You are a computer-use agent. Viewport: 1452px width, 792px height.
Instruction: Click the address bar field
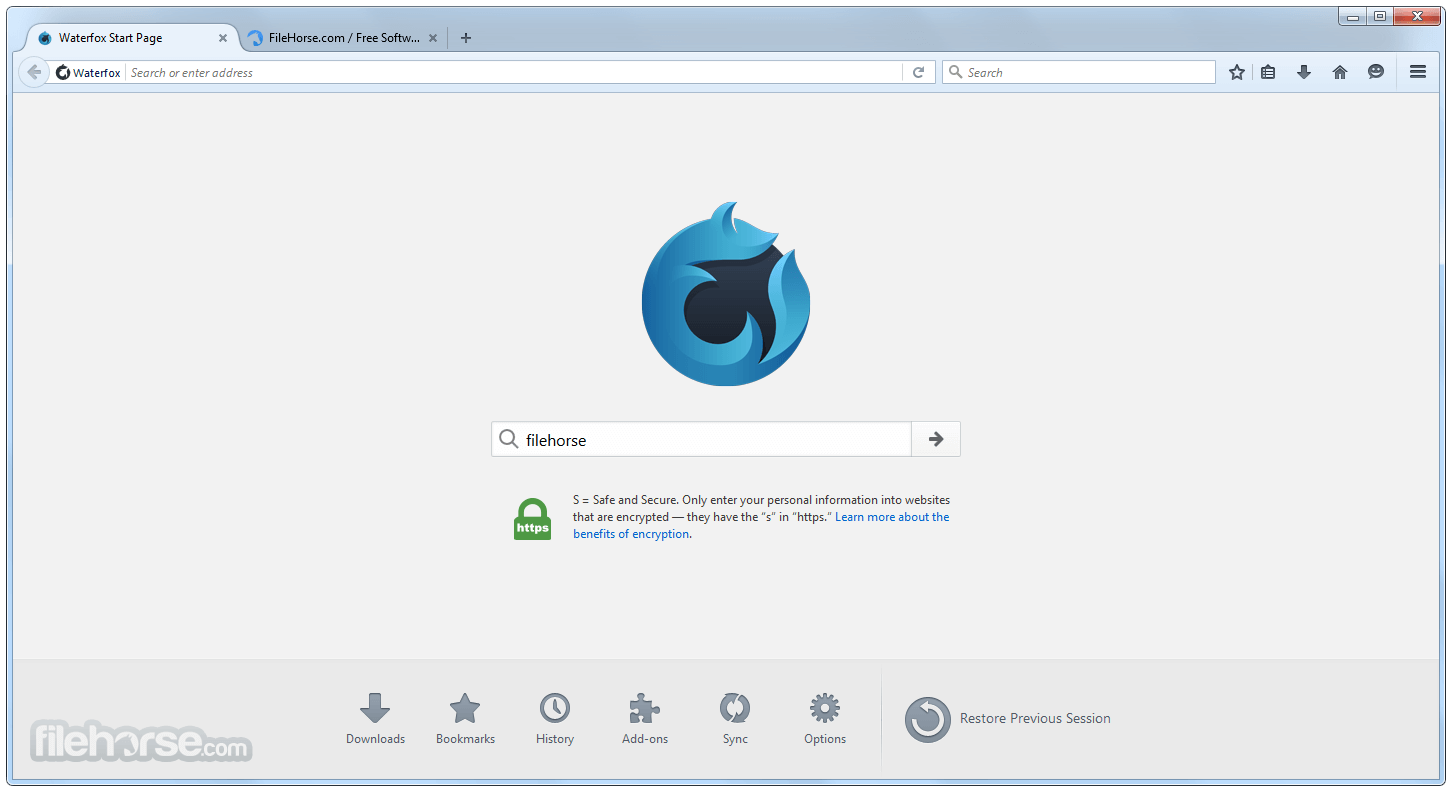pyautogui.click(x=515, y=72)
